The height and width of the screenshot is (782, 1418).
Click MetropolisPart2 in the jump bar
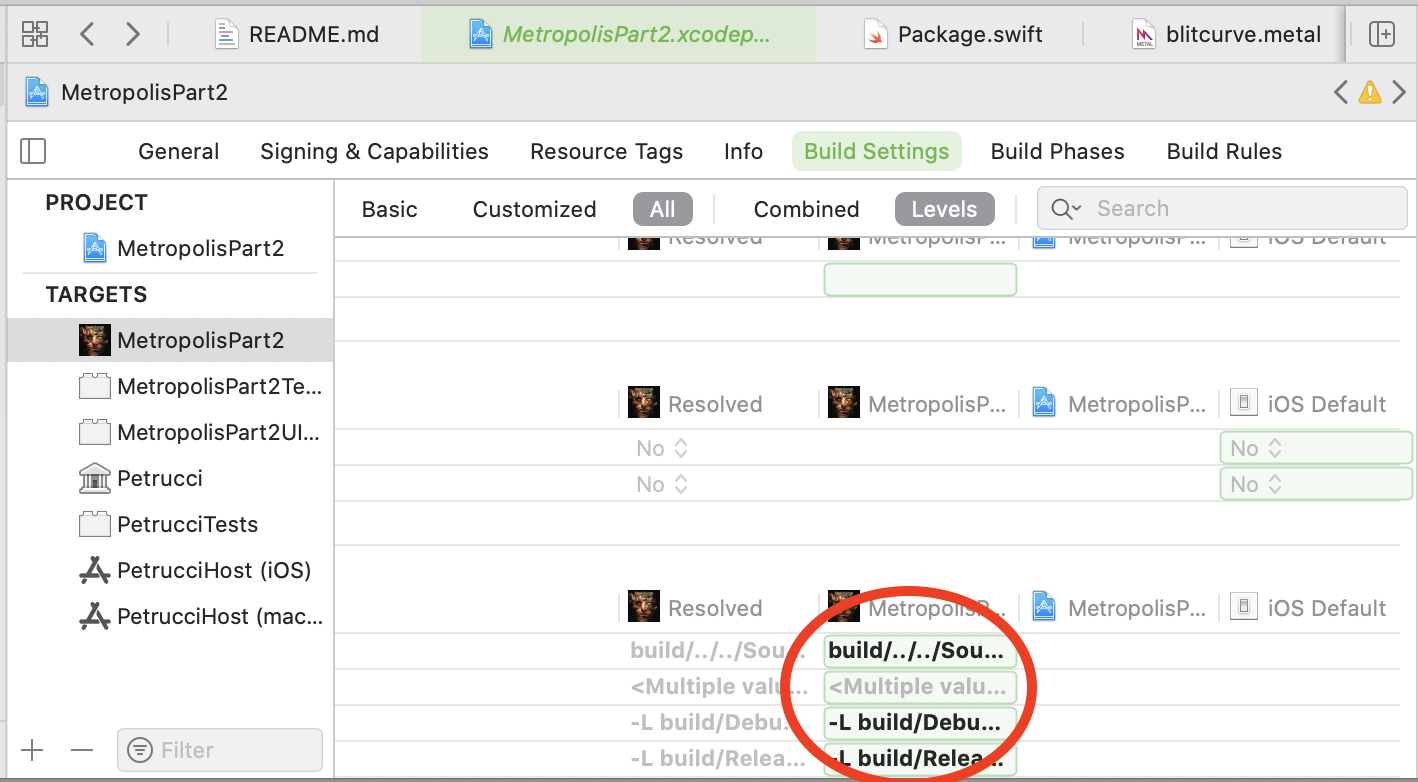tap(127, 92)
